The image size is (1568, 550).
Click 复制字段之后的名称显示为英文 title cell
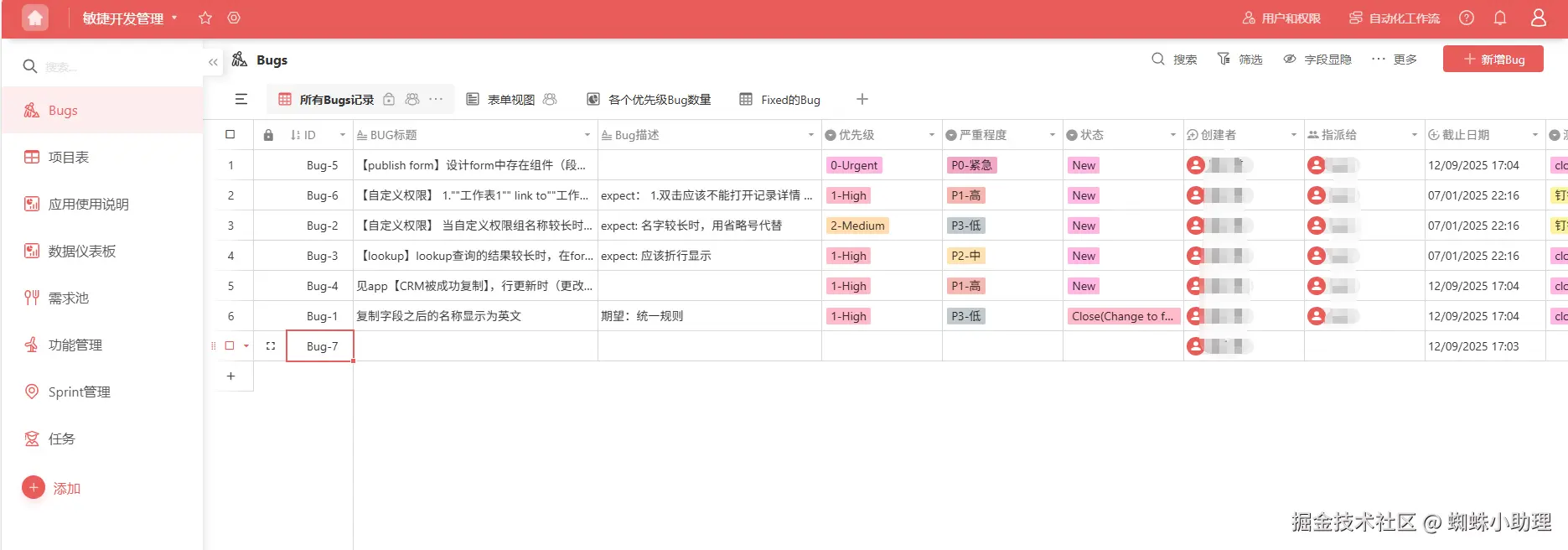(x=476, y=316)
